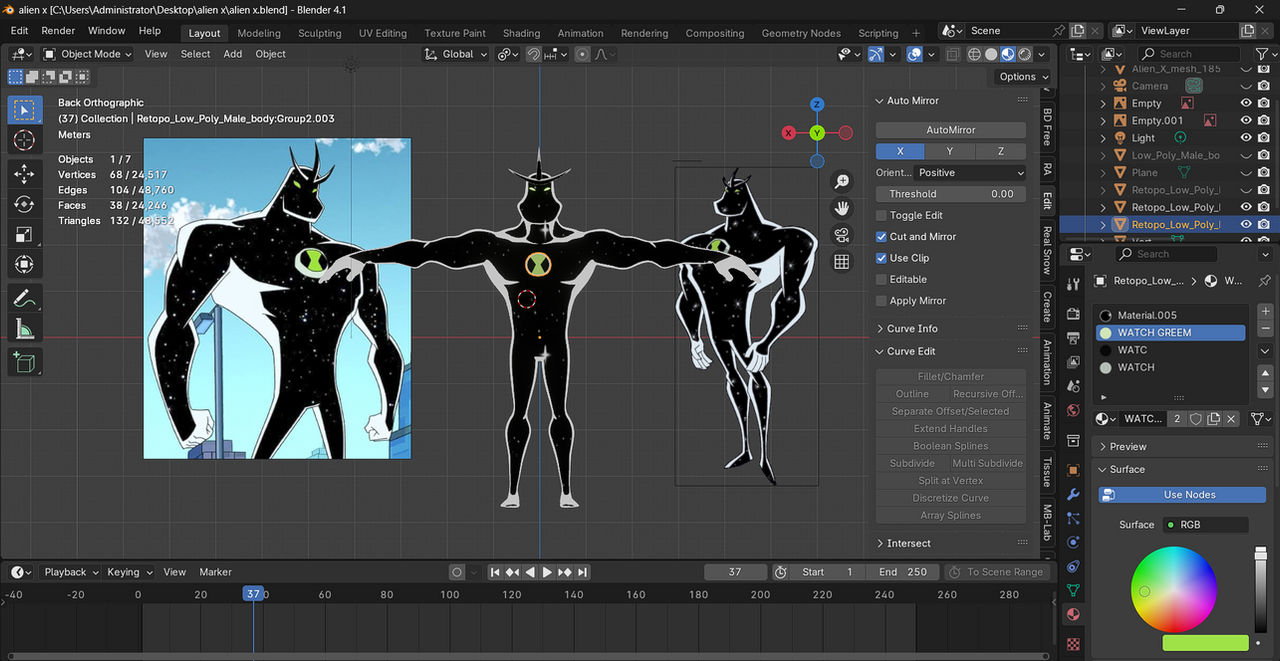Activate the Rotate tool

(25, 204)
